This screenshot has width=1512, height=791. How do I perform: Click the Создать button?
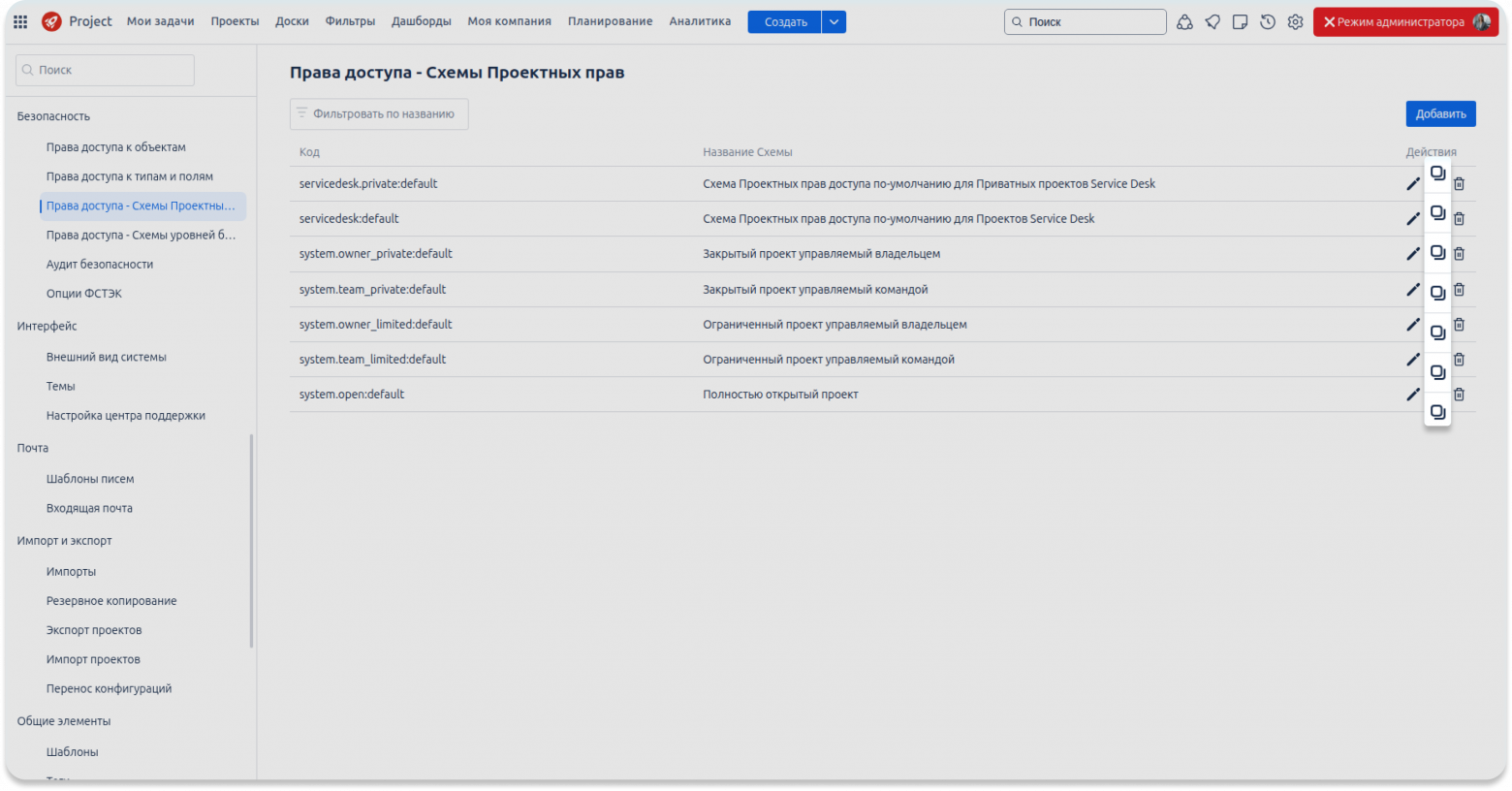click(785, 21)
